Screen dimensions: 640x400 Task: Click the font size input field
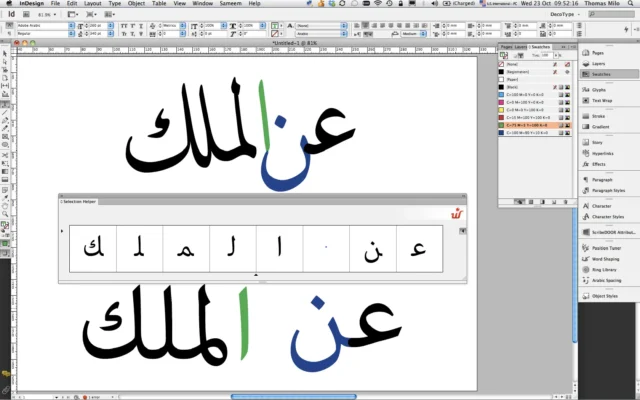[x=97, y=26]
